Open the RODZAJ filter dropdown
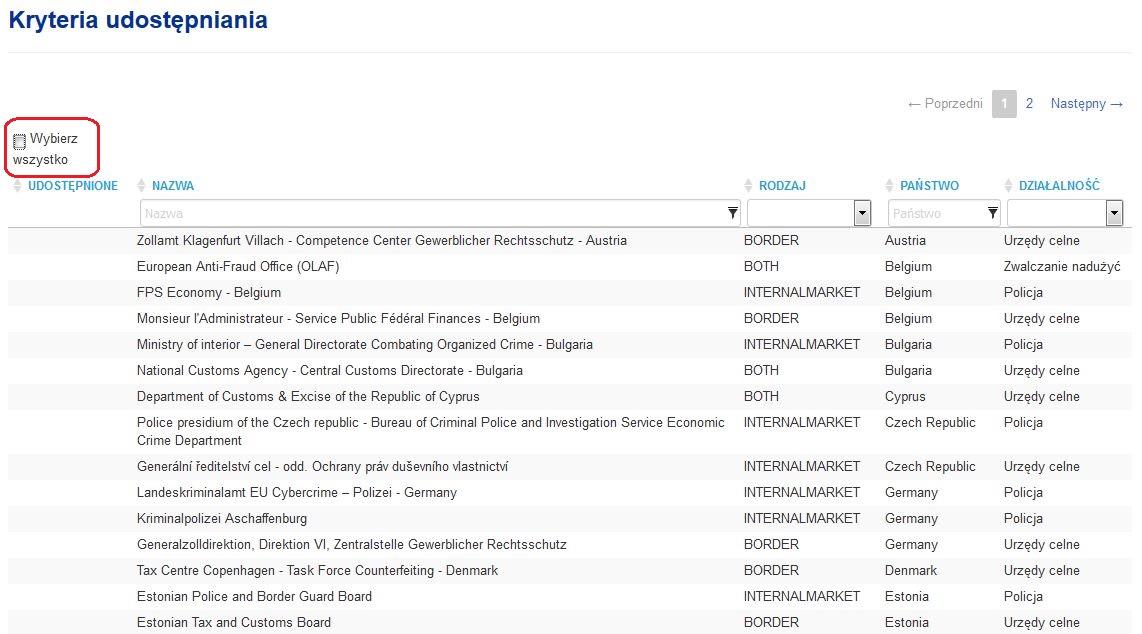 [x=862, y=213]
